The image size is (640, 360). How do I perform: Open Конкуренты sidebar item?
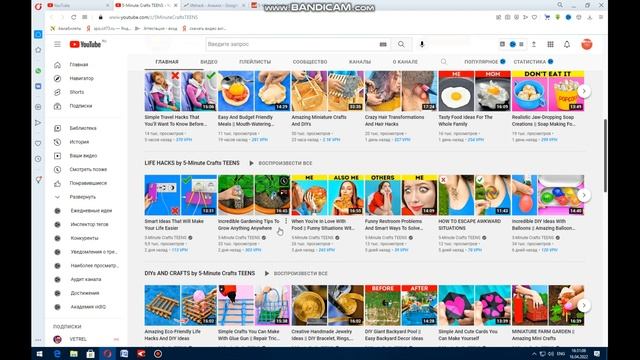(x=84, y=238)
